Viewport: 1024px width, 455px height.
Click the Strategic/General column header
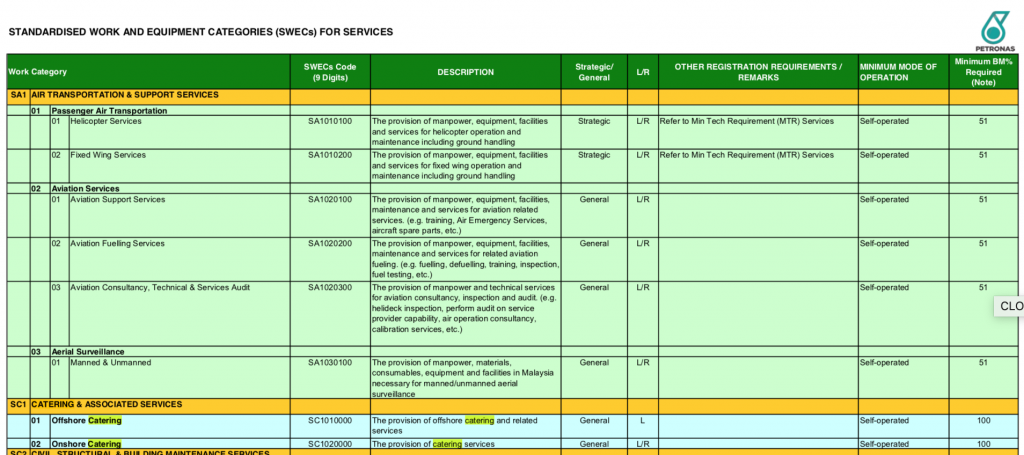click(x=593, y=72)
